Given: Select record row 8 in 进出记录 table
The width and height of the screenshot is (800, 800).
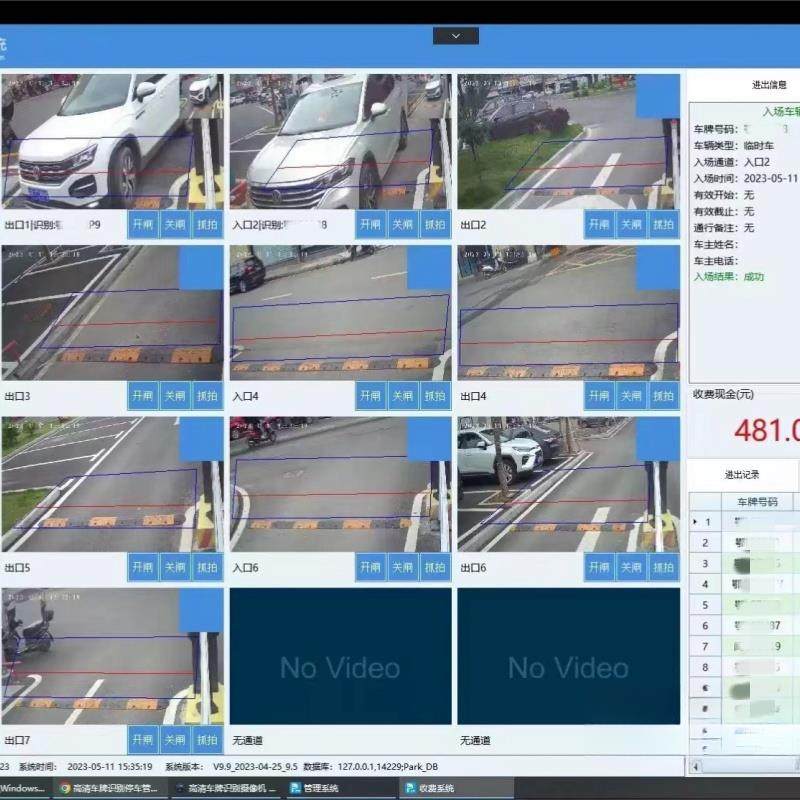Looking at the screenshot, I should (744, 667).
